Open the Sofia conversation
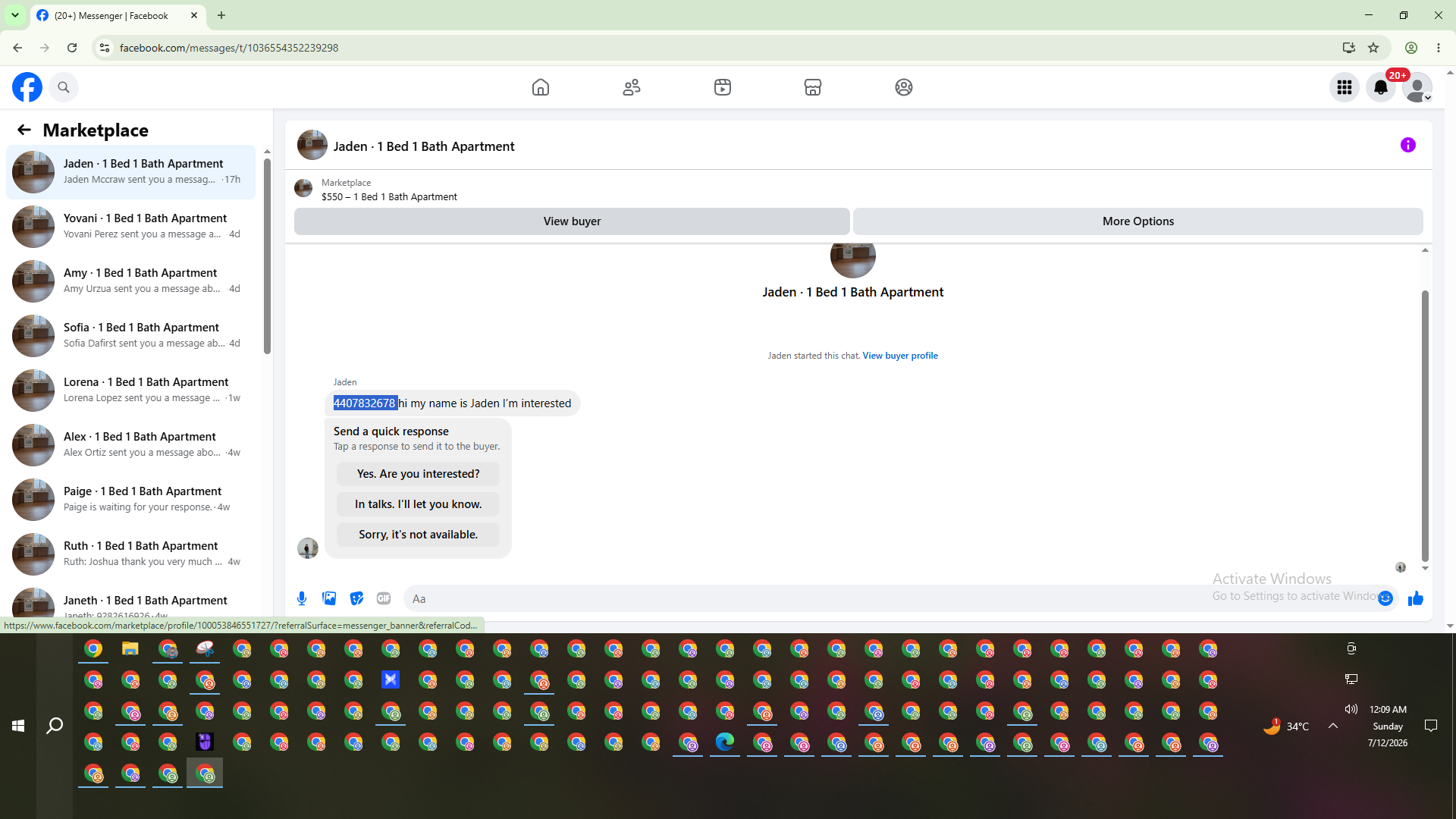This screenshot has width=1456, height=819. [130, 336]
